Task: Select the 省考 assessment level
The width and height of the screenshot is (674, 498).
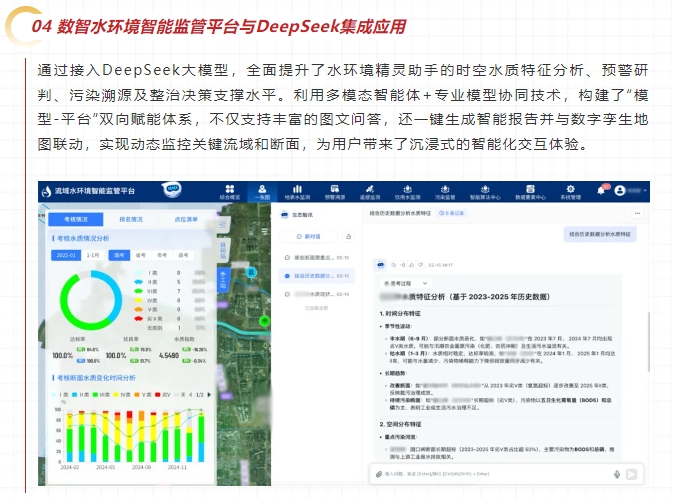Action: click(x=141, y=255)
